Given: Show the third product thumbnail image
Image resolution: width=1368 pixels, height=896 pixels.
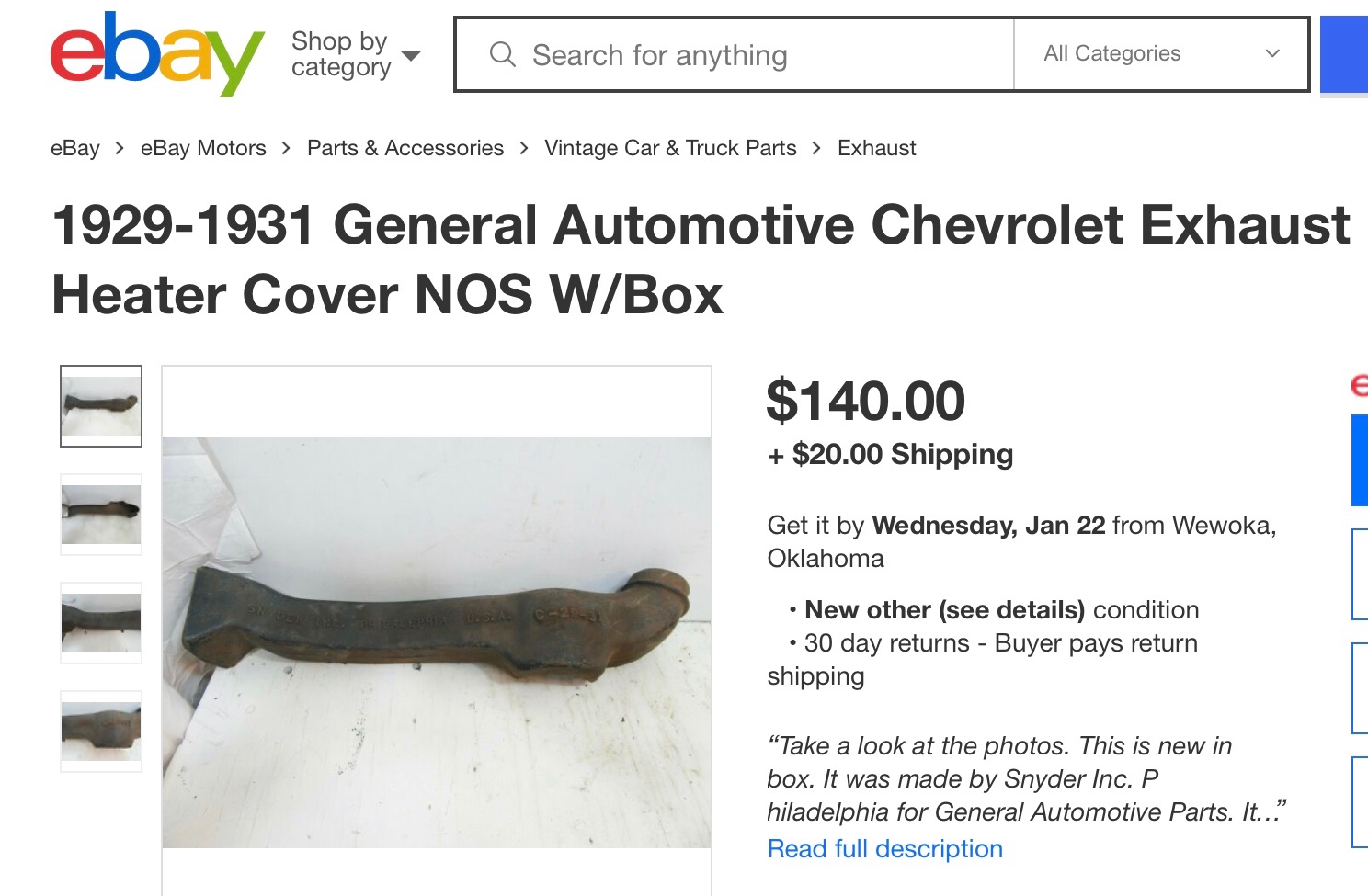Looking at the screenshot, I should pos(101,623).
